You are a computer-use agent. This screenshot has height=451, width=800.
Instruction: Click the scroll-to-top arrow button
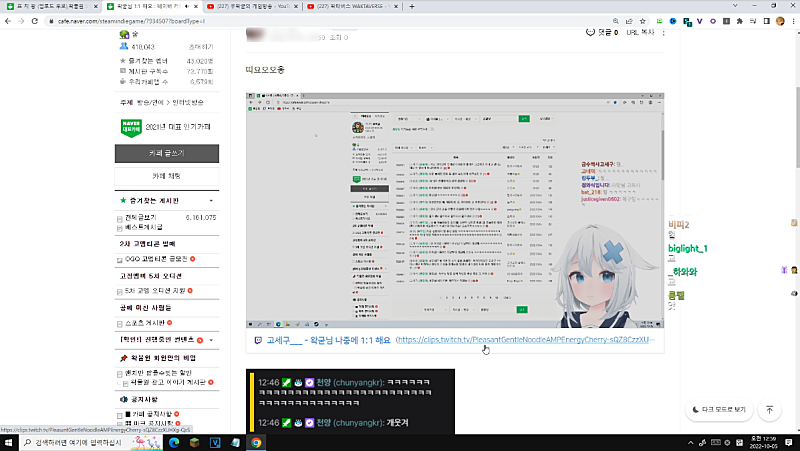coord(769,410)
